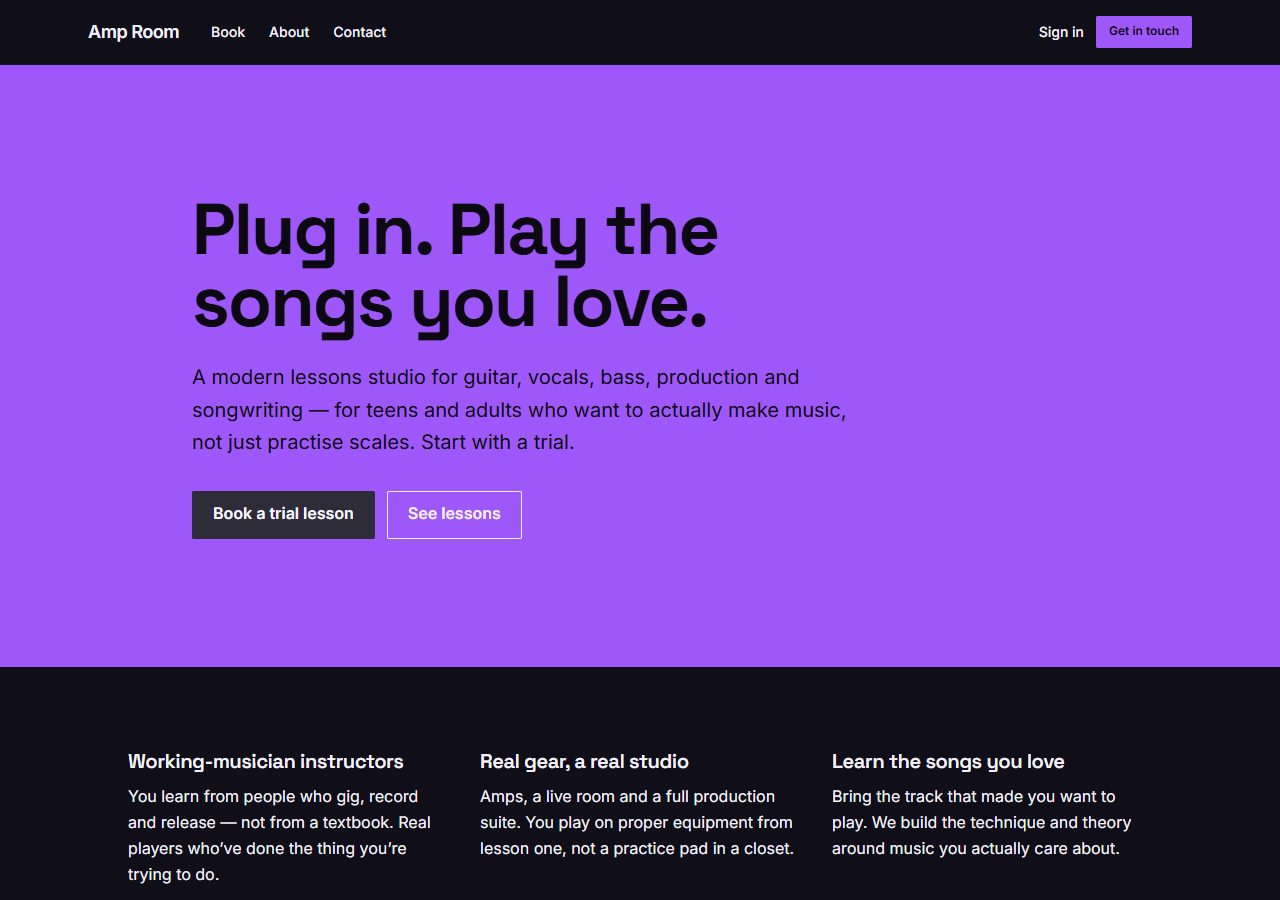1280x900 pixels.
Task: Click text 'Bring the track that made you'
Action: pos(982,823)
